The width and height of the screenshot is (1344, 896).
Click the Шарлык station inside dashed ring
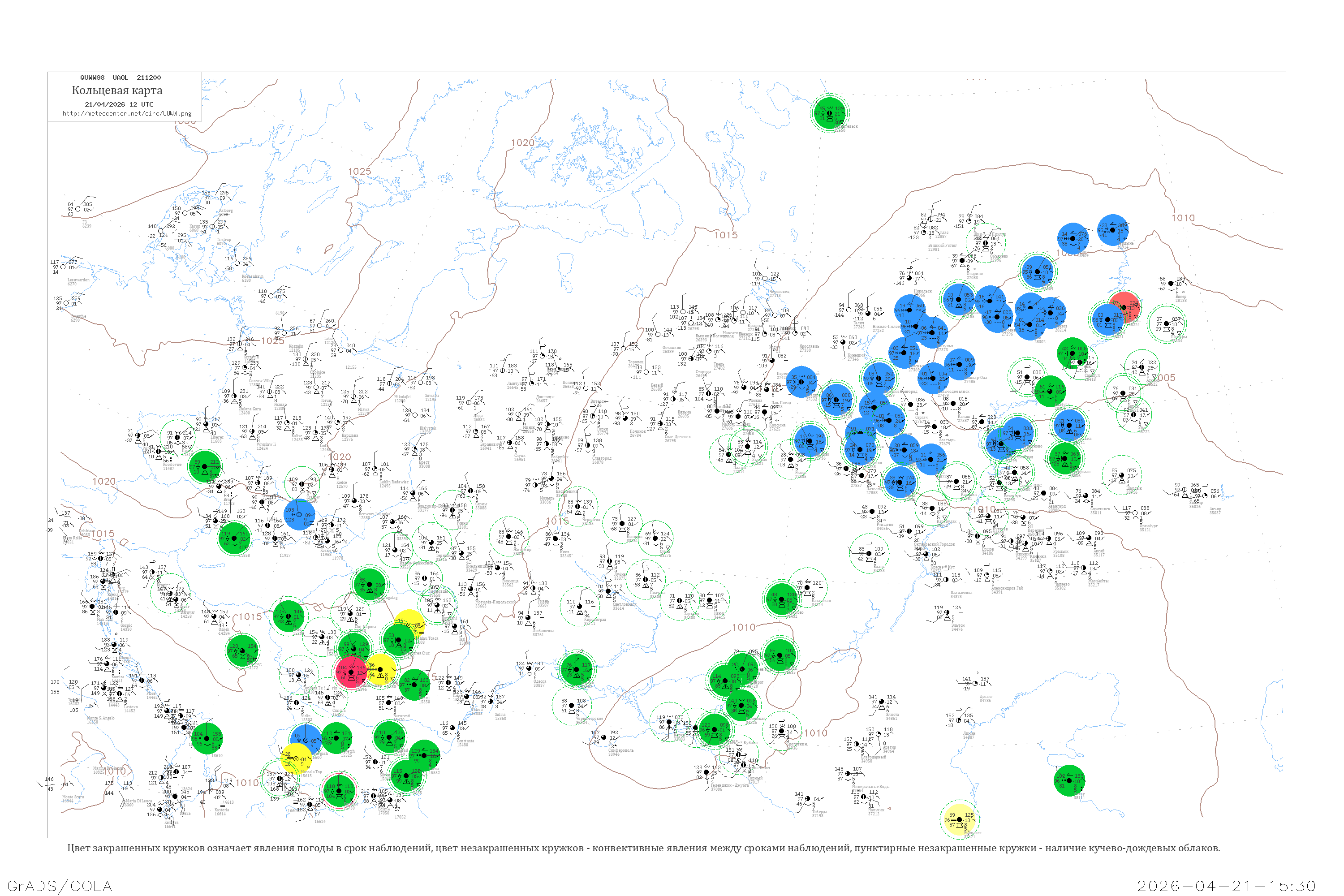tap(1122, 475)
